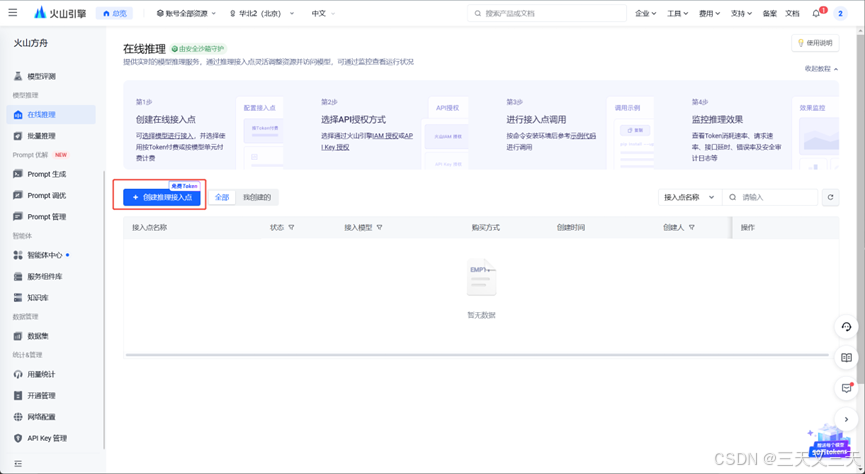Open the feedback chat floating button
Viewport: 865px width, 474px height.
[x=846, y=388]
